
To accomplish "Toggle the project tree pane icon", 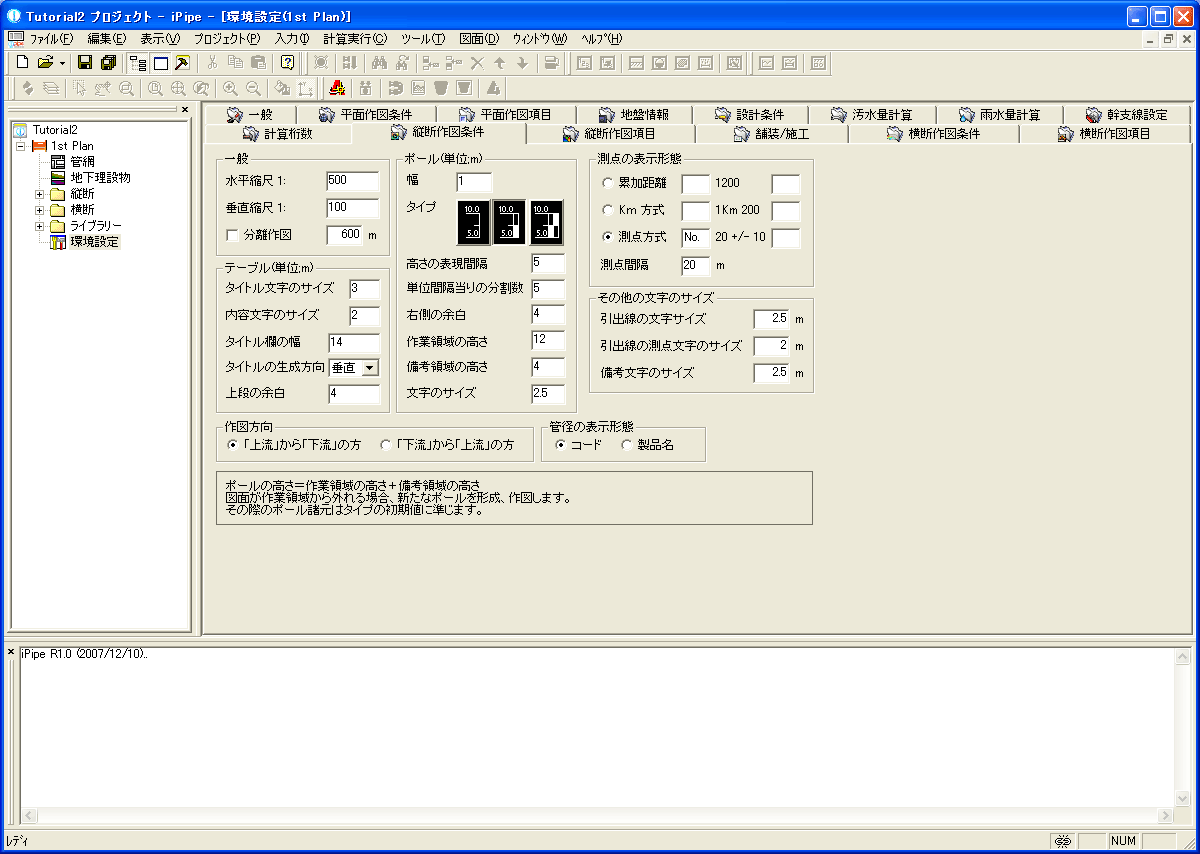I will [x=139, y=62].
